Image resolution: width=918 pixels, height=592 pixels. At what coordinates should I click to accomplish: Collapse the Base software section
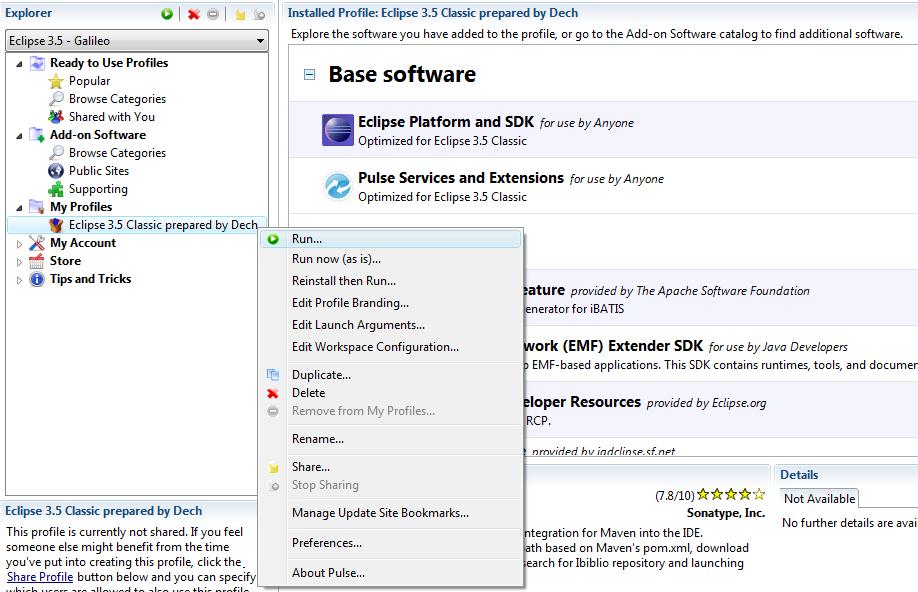click(x=309, y=74)
